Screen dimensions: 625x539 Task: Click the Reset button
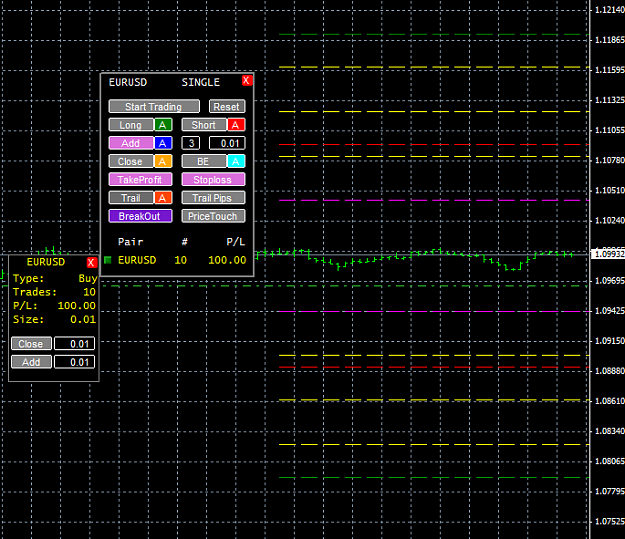click(227, 106)
